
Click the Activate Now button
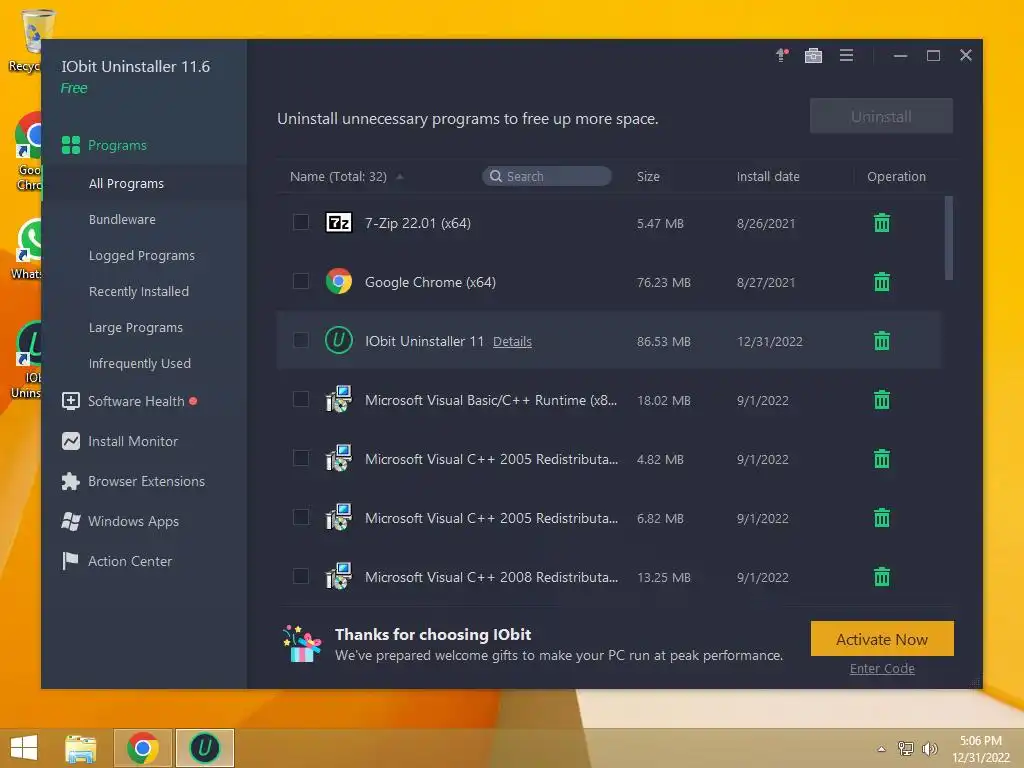click(x=882, y=639)
